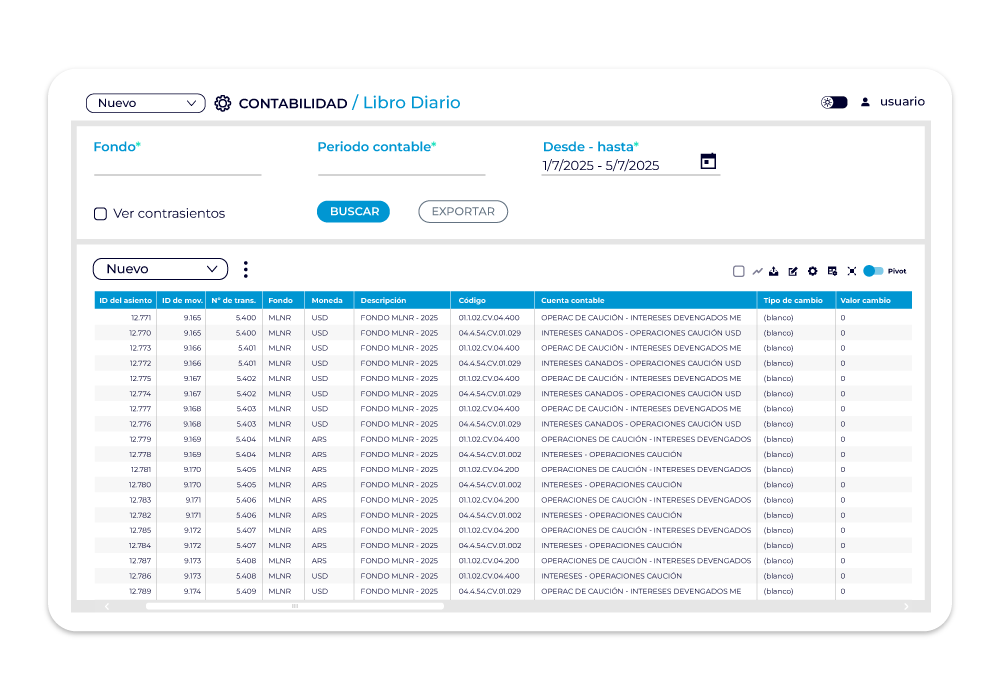The height and width of the screenshot is (700, 1000).
Task: Toggle the dark mode switch in header
Action: pyautogui.click(x=834, y=102)
